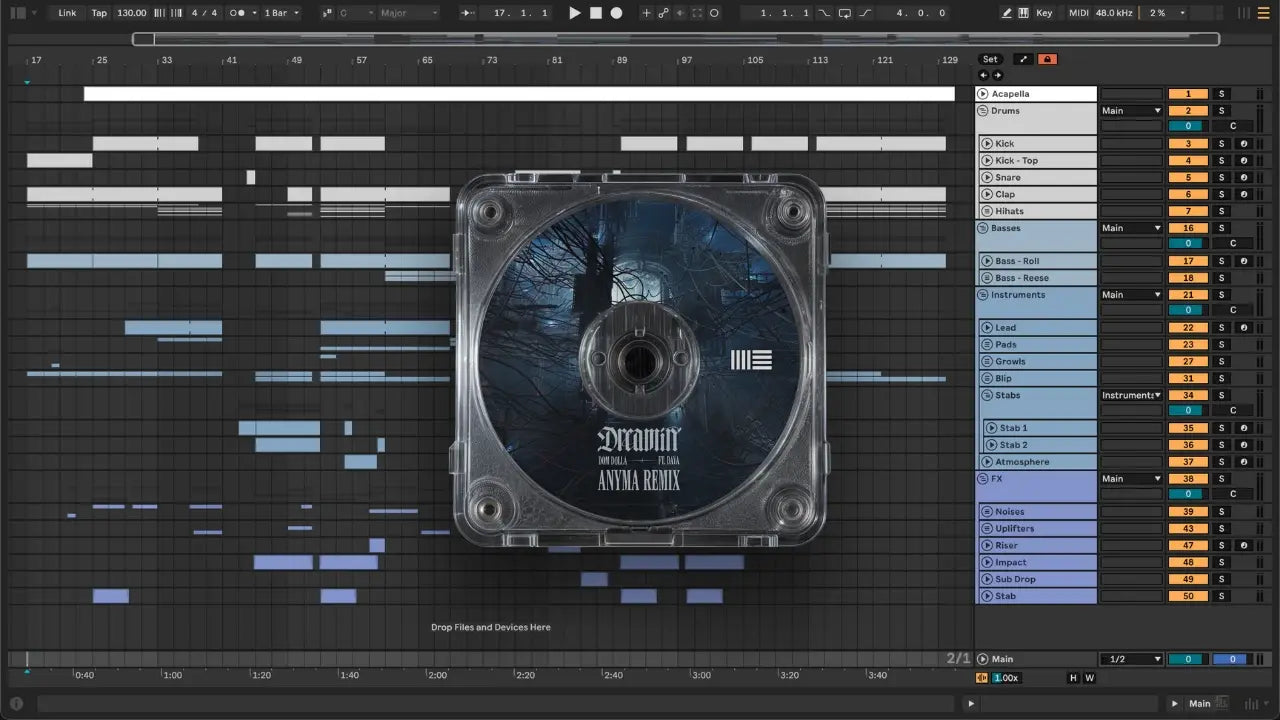
Task: Click the Session Record circle icon
Action: tap(714, 13)
